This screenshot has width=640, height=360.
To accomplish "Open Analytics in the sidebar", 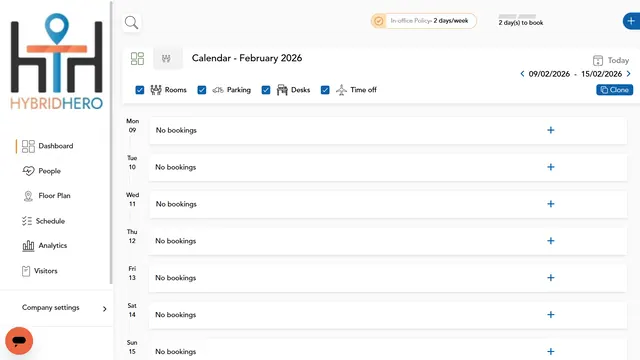I will (44, 246).
